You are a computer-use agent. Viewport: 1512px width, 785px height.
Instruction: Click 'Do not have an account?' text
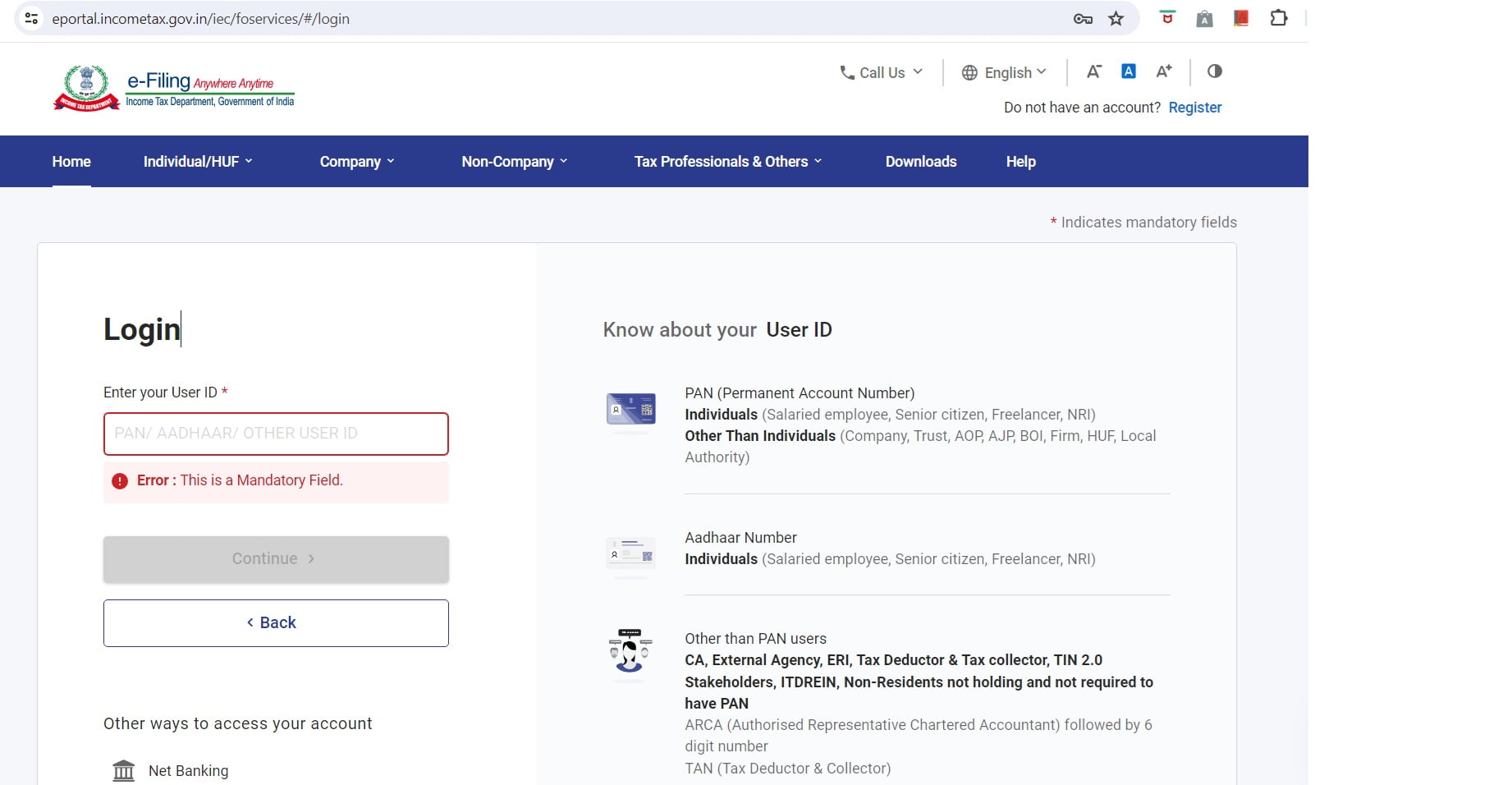coord(1082,108)
